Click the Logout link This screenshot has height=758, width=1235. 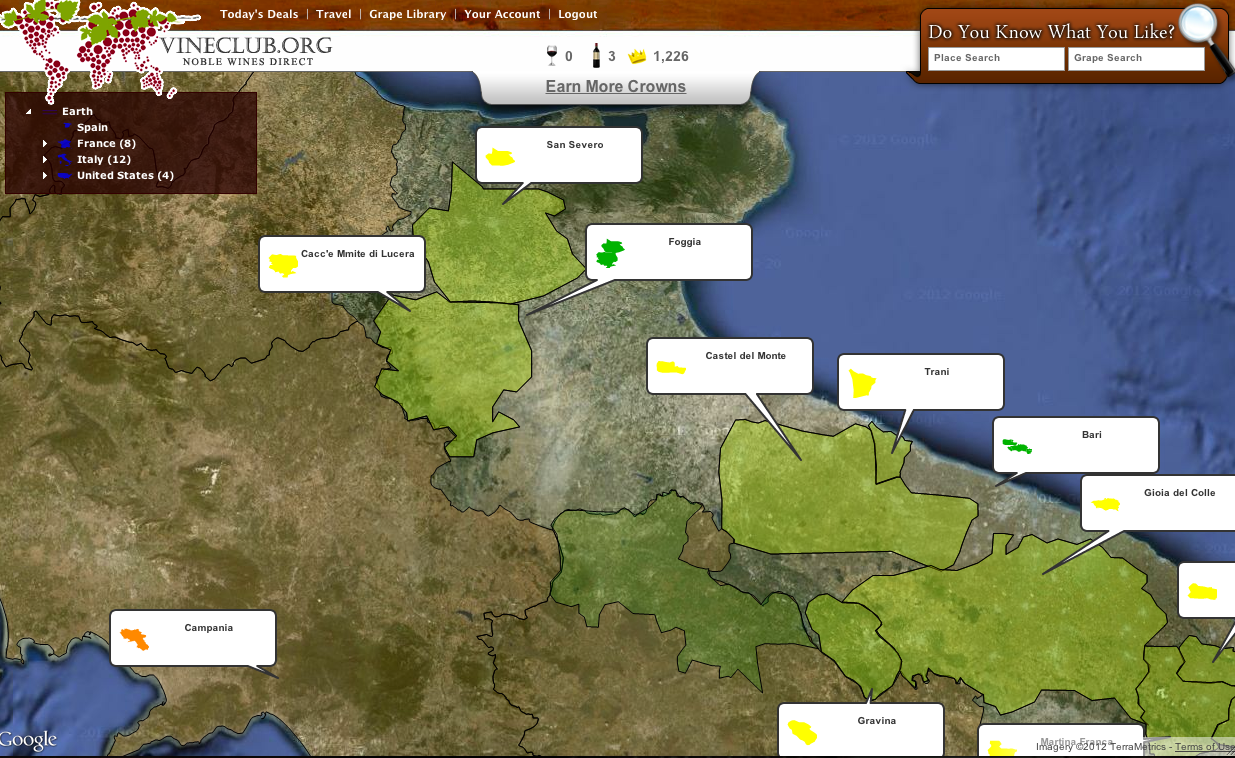tap(577, 14)
